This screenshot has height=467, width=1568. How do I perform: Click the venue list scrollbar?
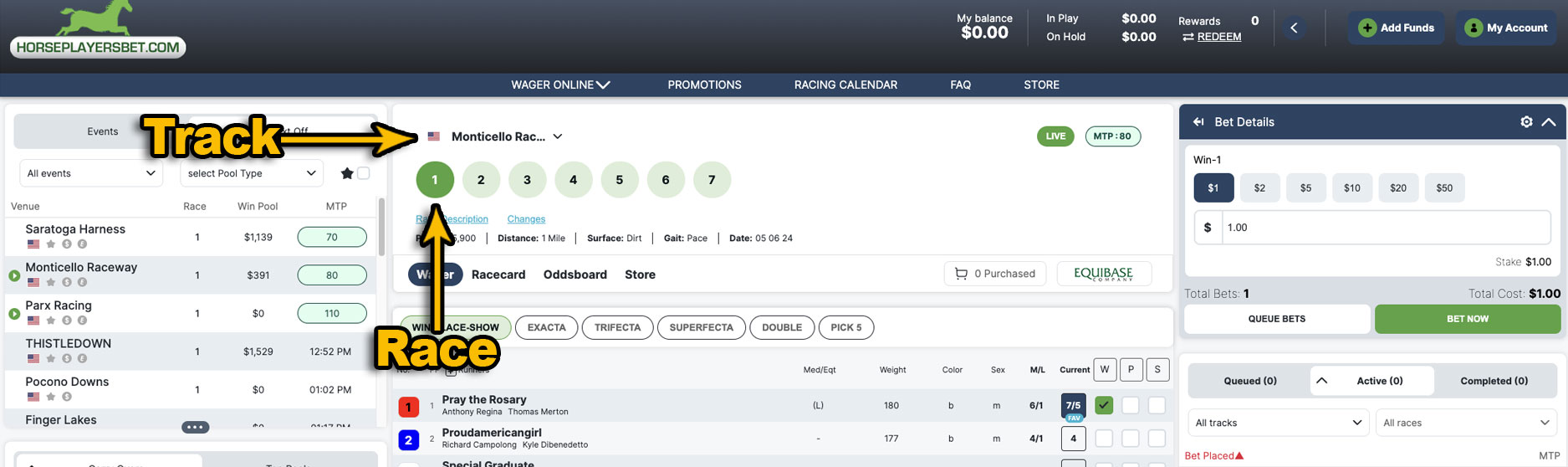coord(382,226)
